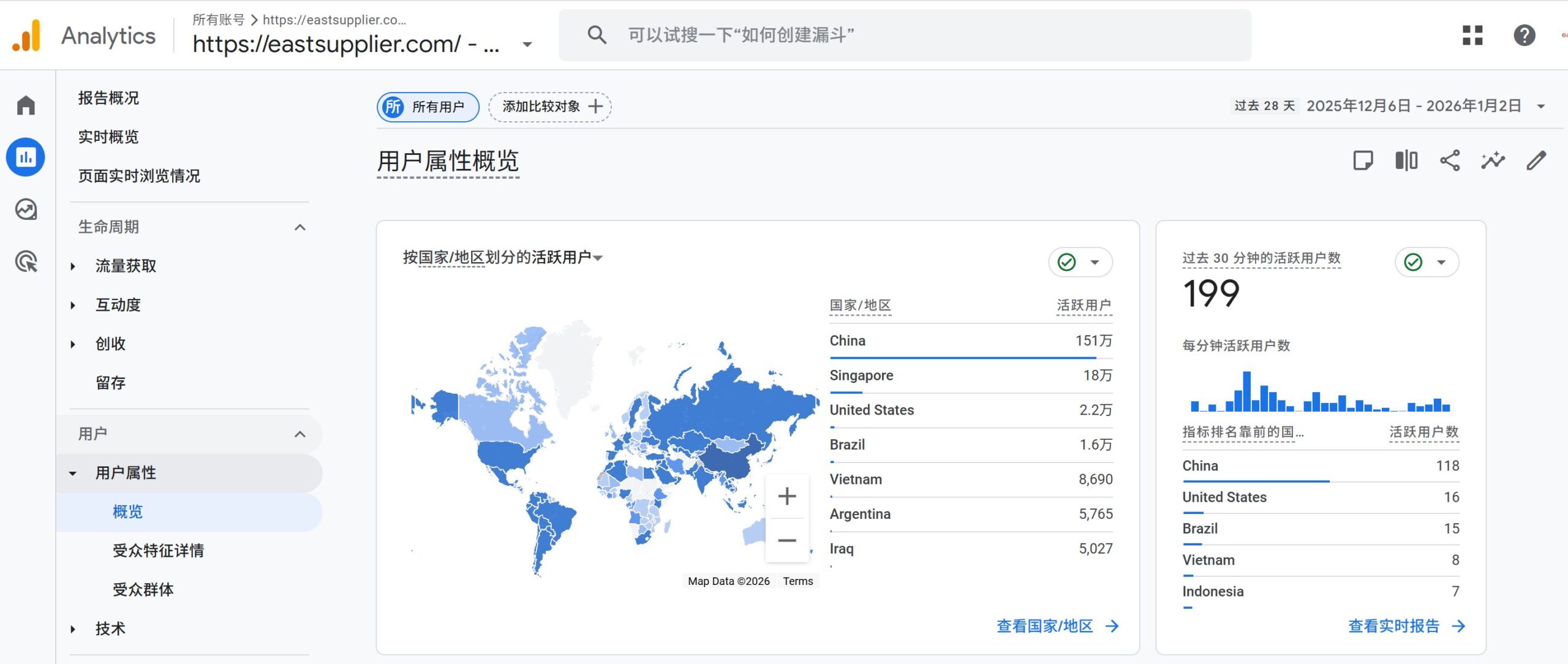Collapse the 生命周期 section
This screenshot has width=1568, height=664.
pos(300,227)
